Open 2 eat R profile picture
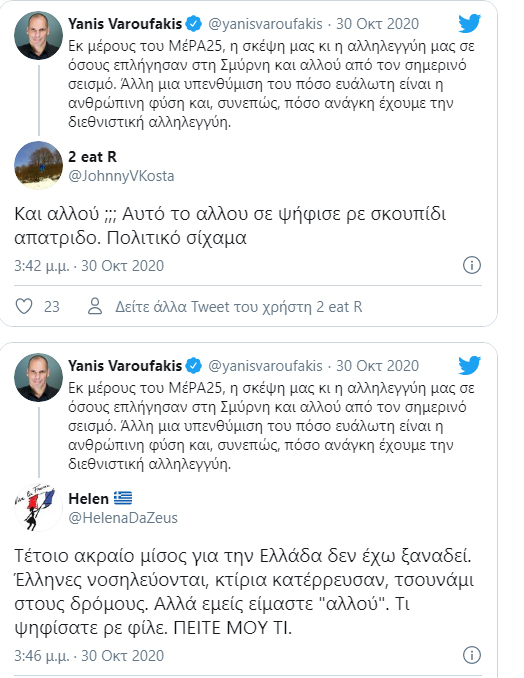This screenshot has height=678, width=524. (x=38, y=166)
